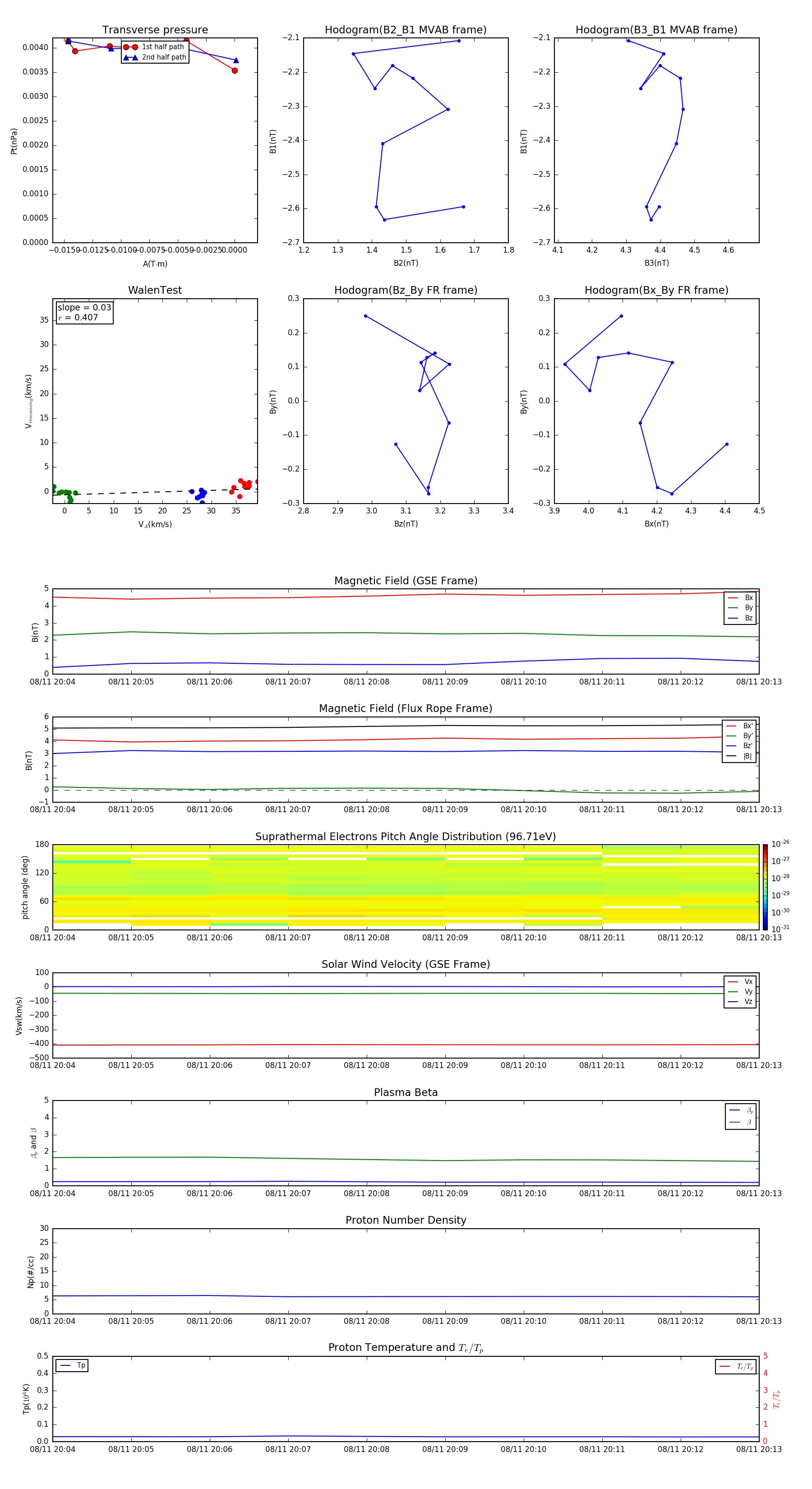Select the Bz' entry in Flux Rope legend
The image size is (812, 1489).
[739, 746]
